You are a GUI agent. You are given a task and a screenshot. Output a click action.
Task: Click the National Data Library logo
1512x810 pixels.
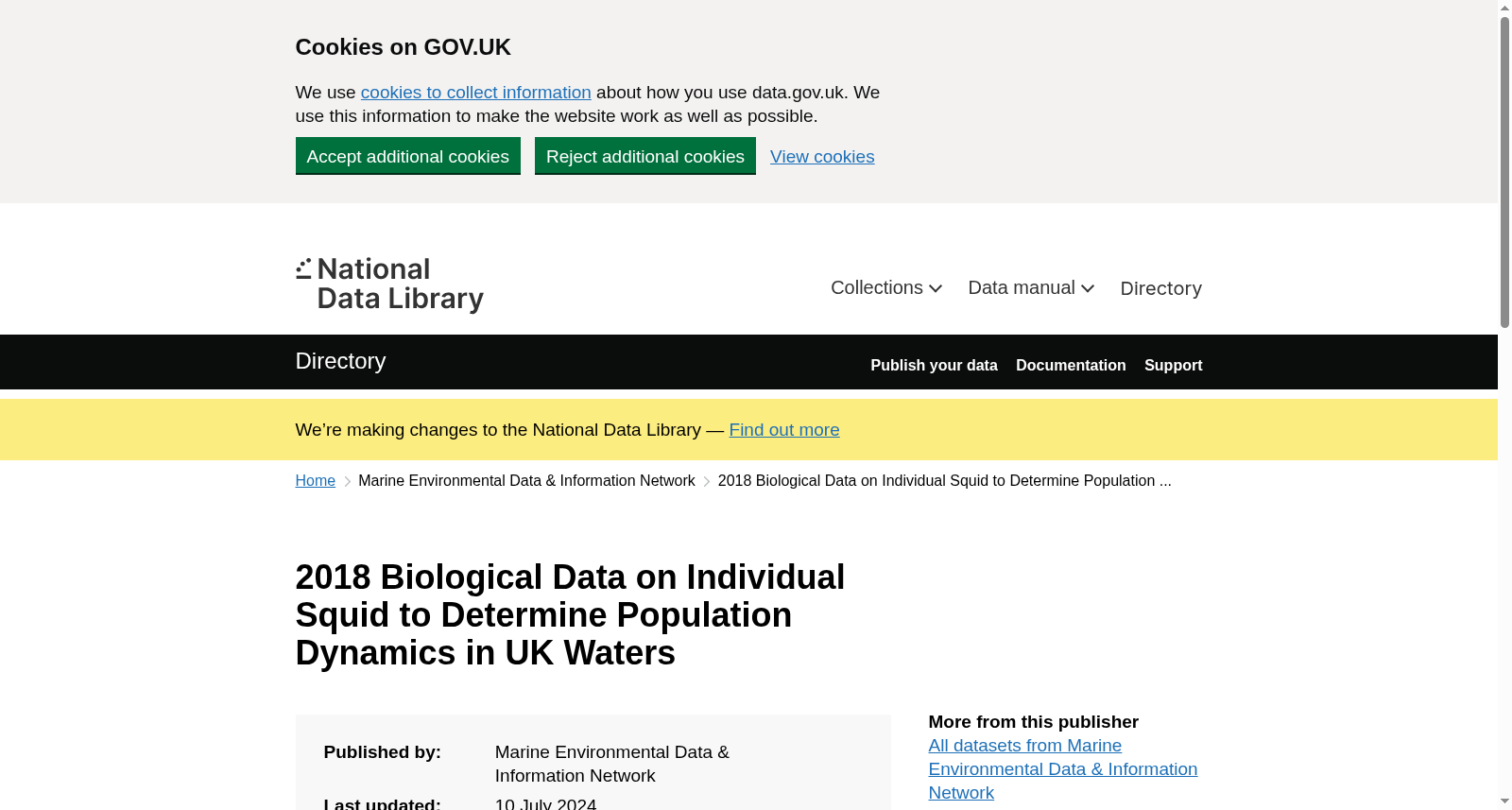pyautogui.click(x=389, y=284)
